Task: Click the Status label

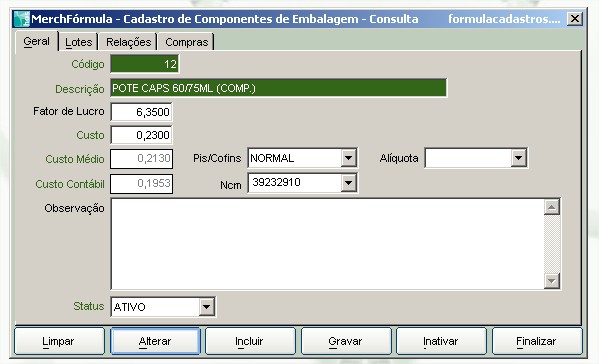Action: [89, 306]
